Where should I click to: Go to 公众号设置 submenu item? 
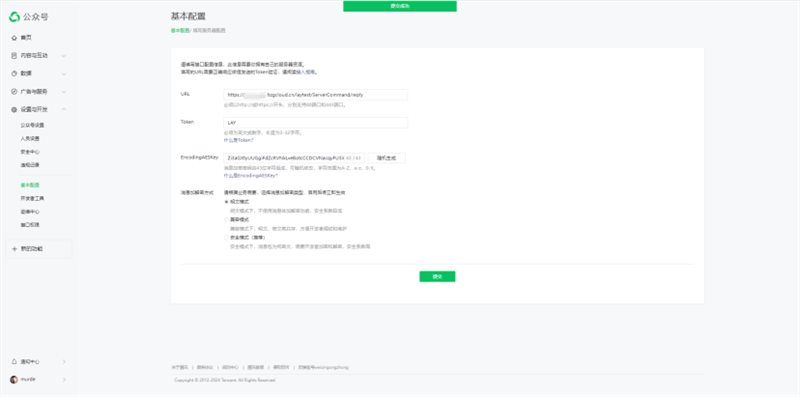(x=32, y=125)
